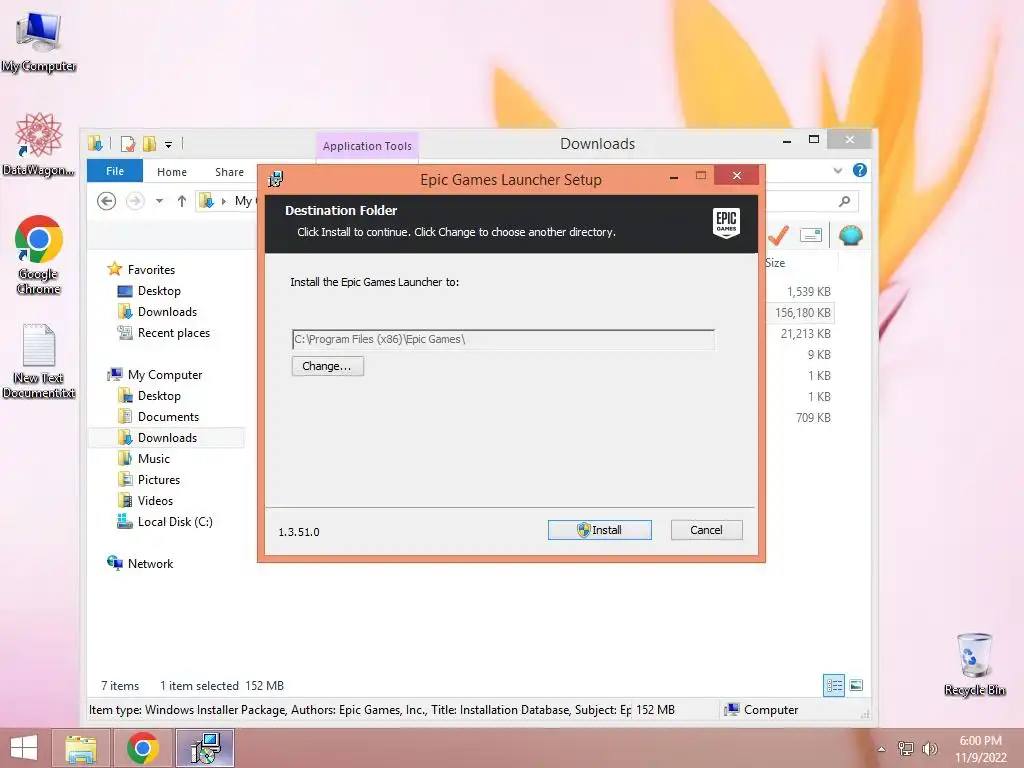Select the file sized 709 KB
This screenshot has width=1024, height=768.
(813, 417)
